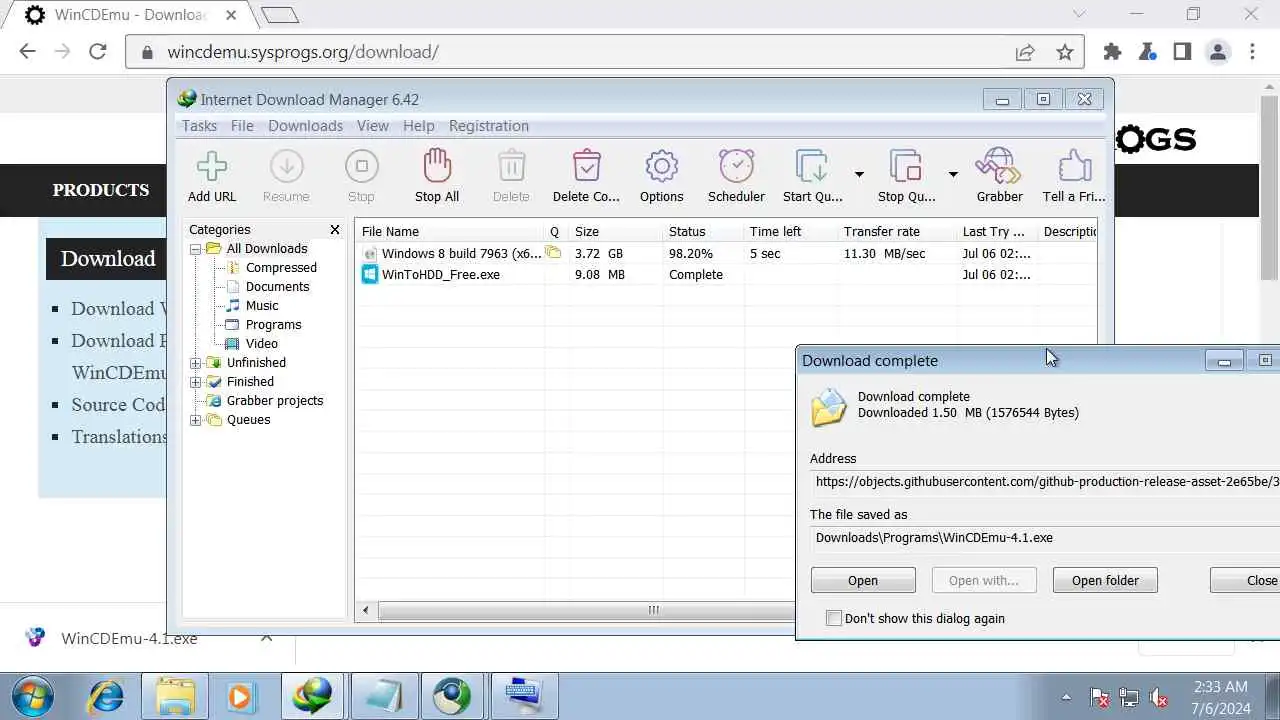
Task: Click the Open folder button
Action: tap(1105, 580)
